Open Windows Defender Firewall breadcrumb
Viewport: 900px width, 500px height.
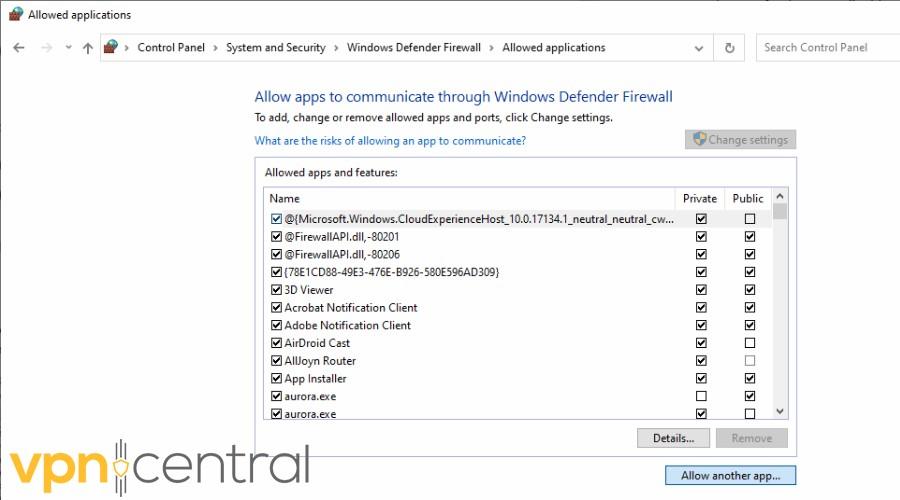414,48
